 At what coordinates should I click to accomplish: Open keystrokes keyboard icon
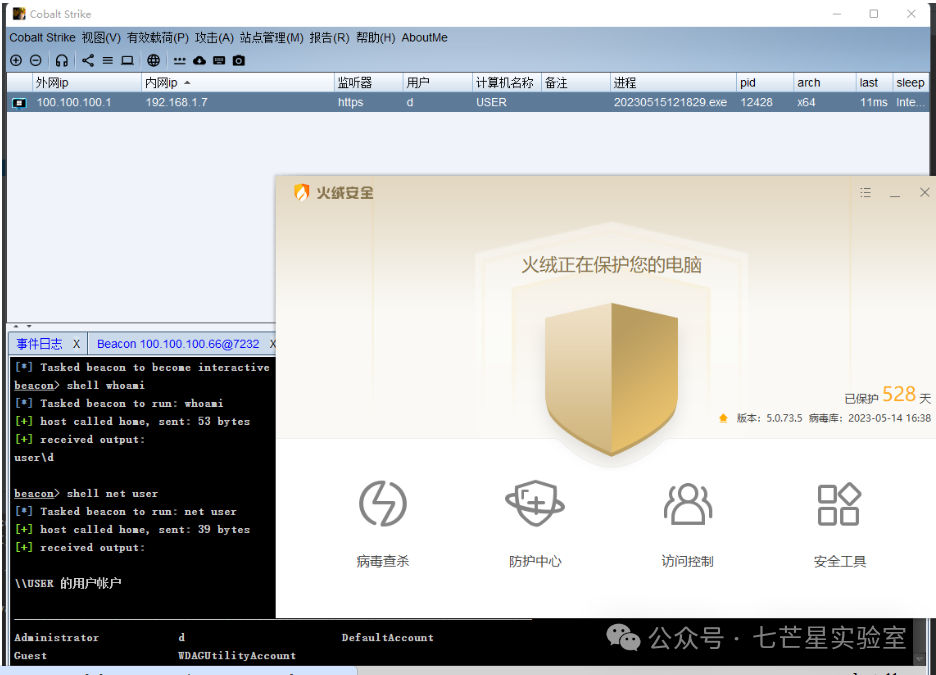coord(219,60)
